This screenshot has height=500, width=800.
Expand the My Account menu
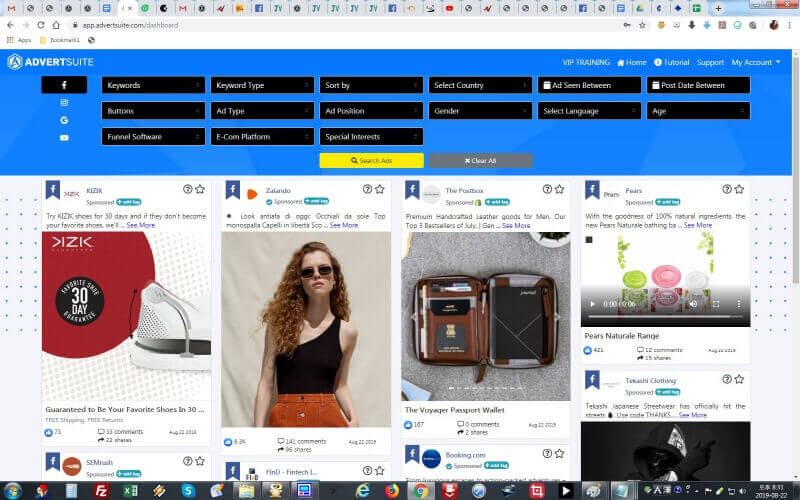tap(756, 62)
